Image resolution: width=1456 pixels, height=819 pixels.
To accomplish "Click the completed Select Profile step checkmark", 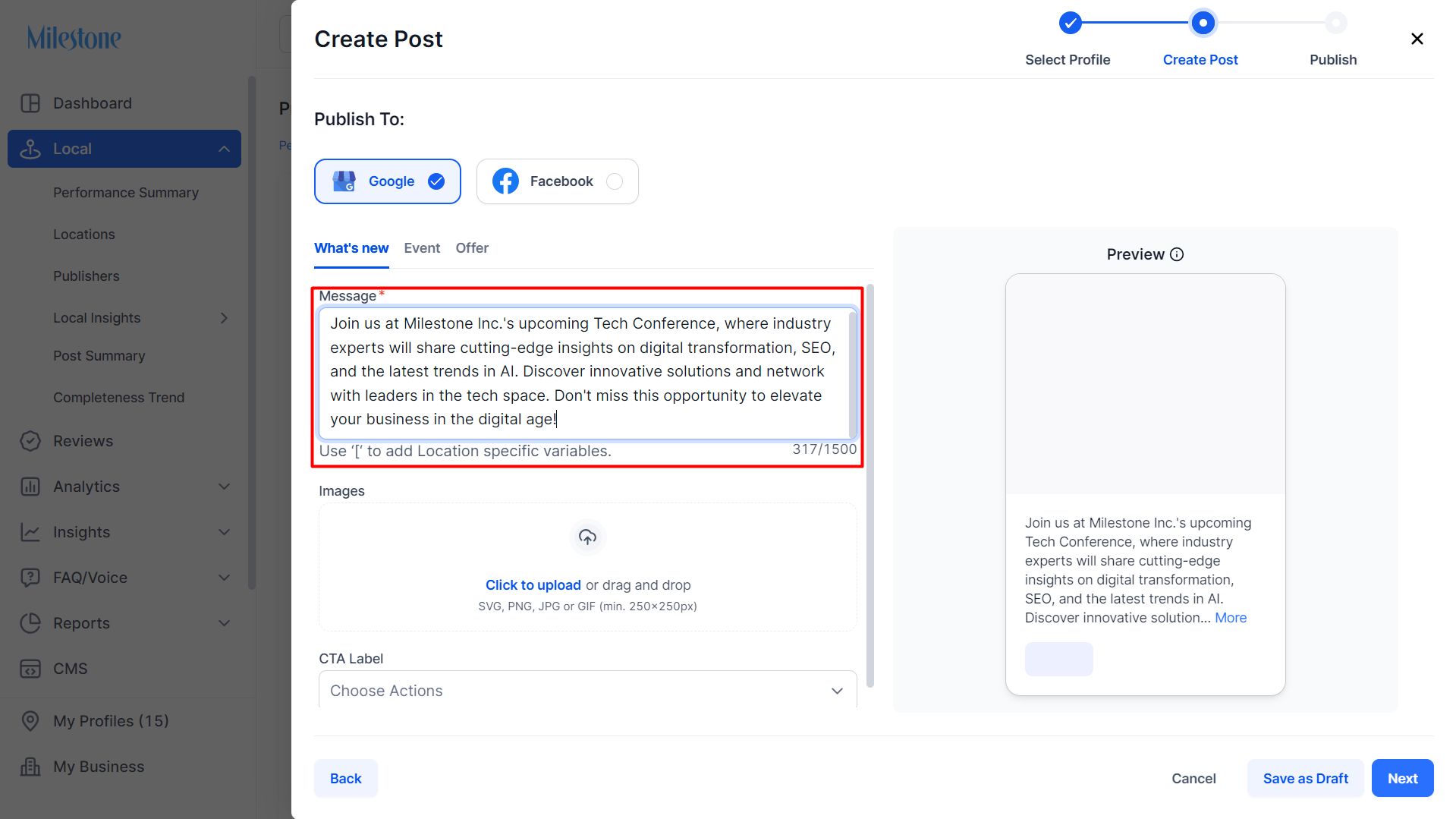I will click(x=1070, y=23).
